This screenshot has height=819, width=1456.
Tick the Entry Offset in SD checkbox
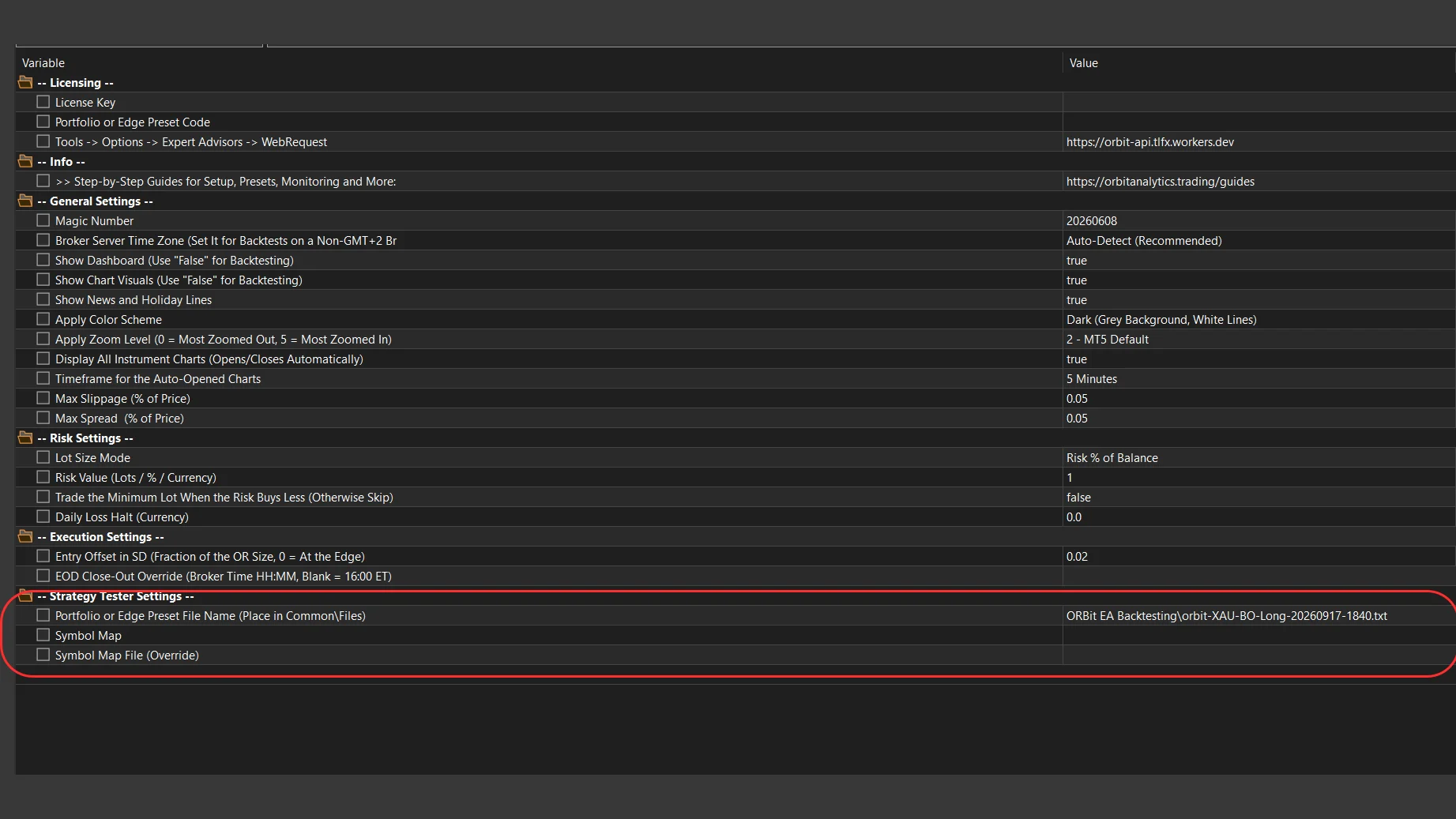pos(43,556)
